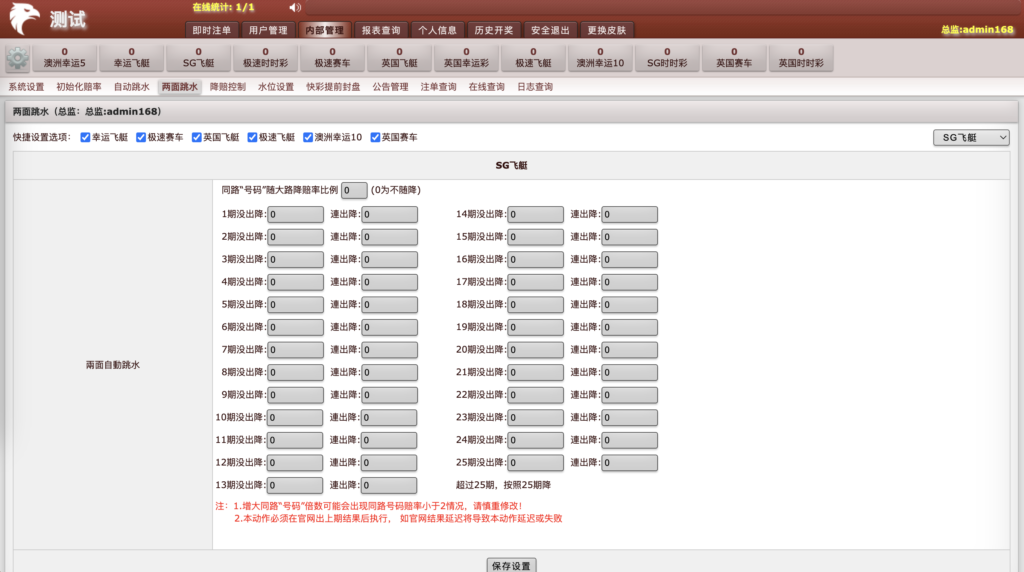The image size is (1024, 572).
Task: Click the 更换皮肤 skin button
Action: tap(607, 30)
